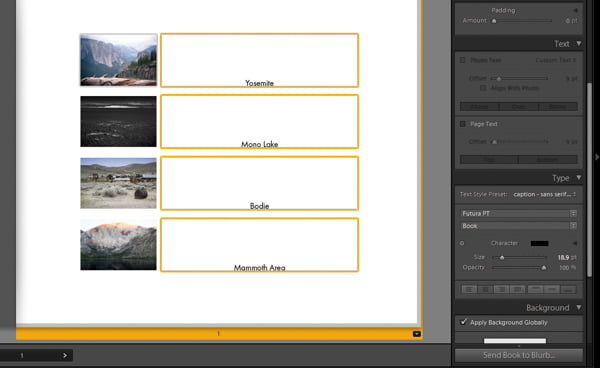600x368 pixels.
Task: Align text left icon
Action: [469, 290]
